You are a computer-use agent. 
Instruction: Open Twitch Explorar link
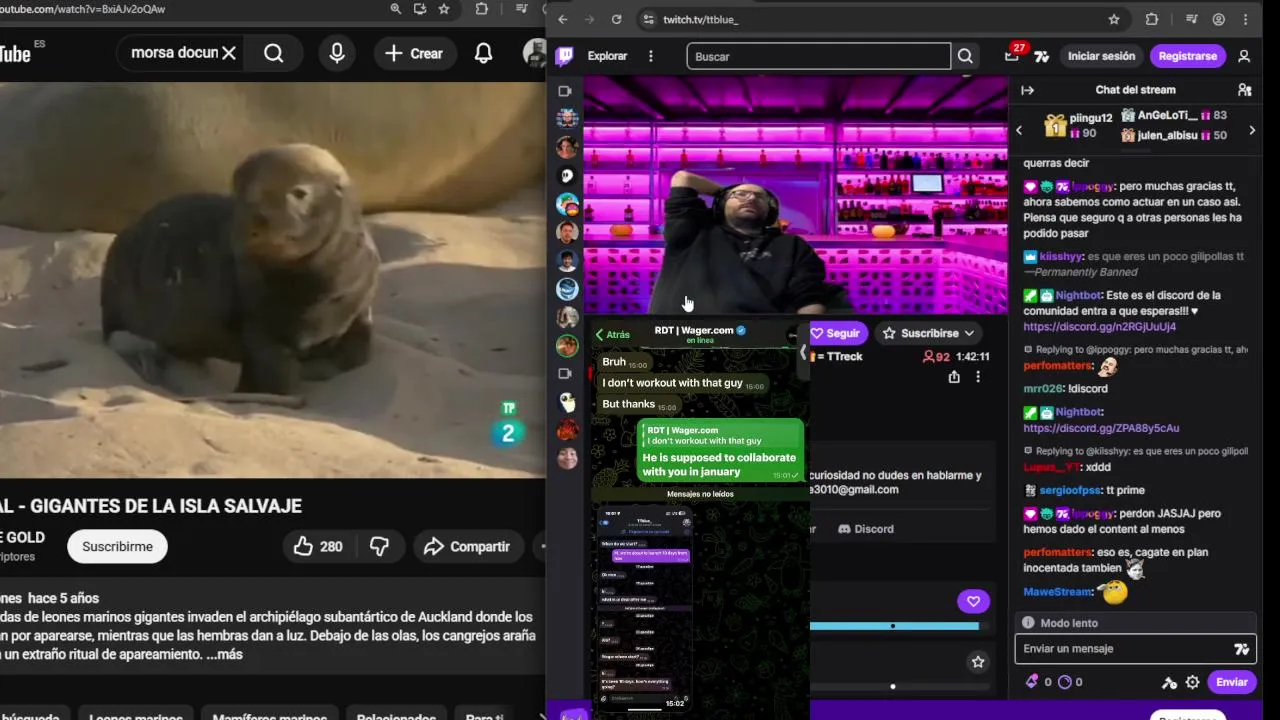(607, 56)
